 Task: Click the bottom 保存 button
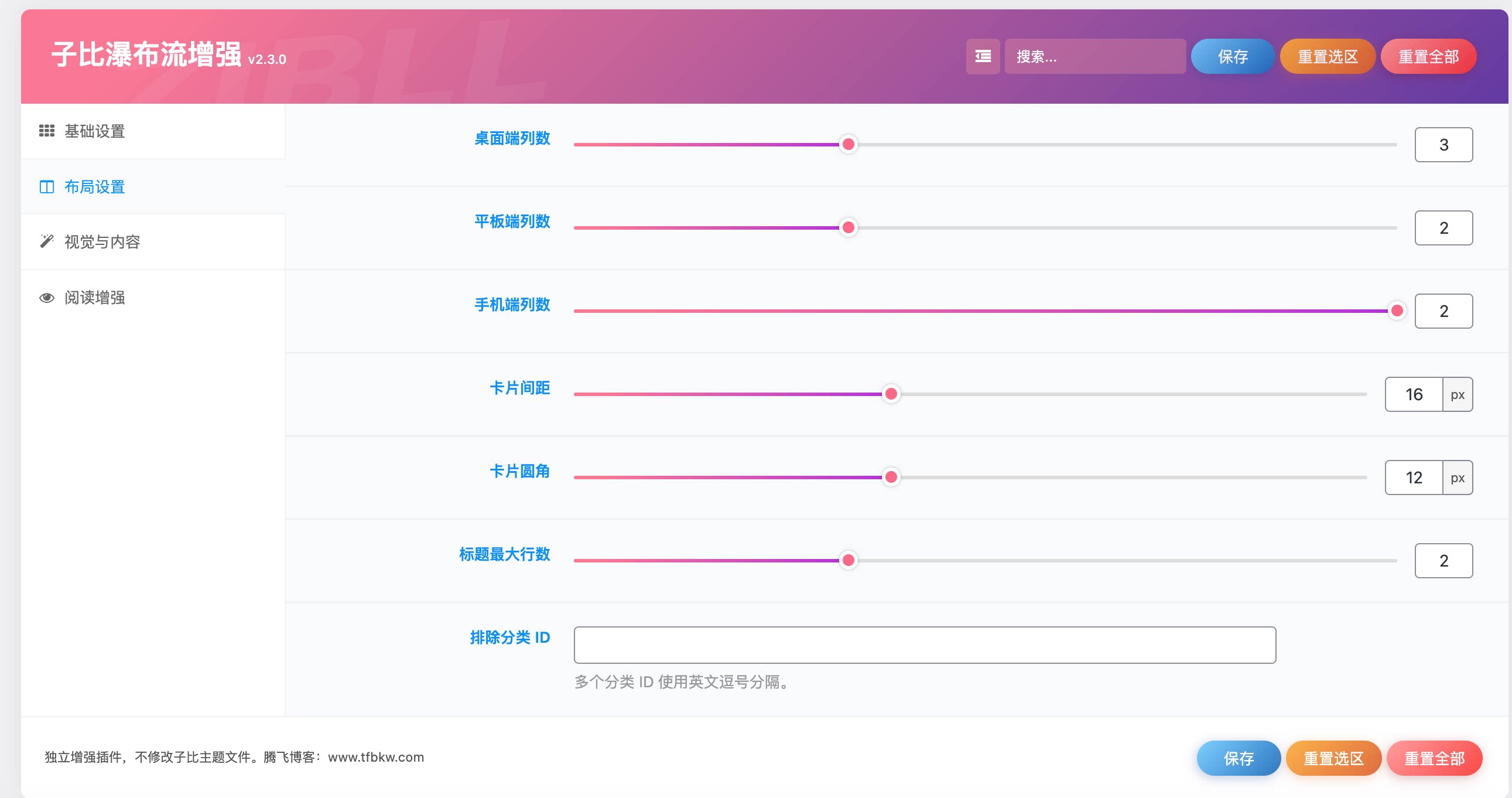pos(1239,758)
